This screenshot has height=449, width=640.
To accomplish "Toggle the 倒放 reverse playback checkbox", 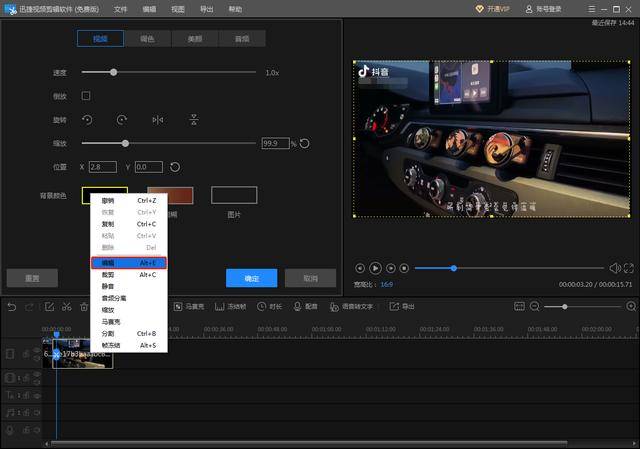I will click(x=86, y=96).
